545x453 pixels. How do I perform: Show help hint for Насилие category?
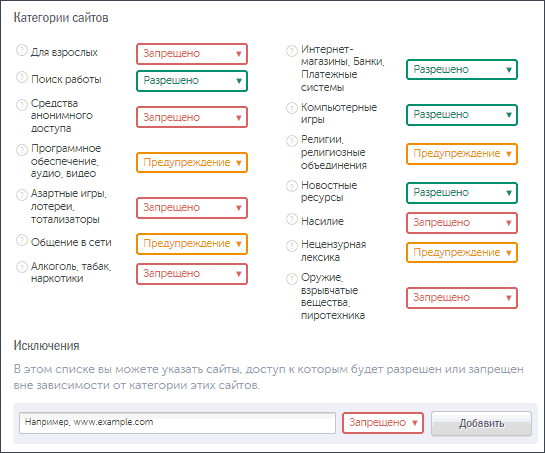click(292, 219)
